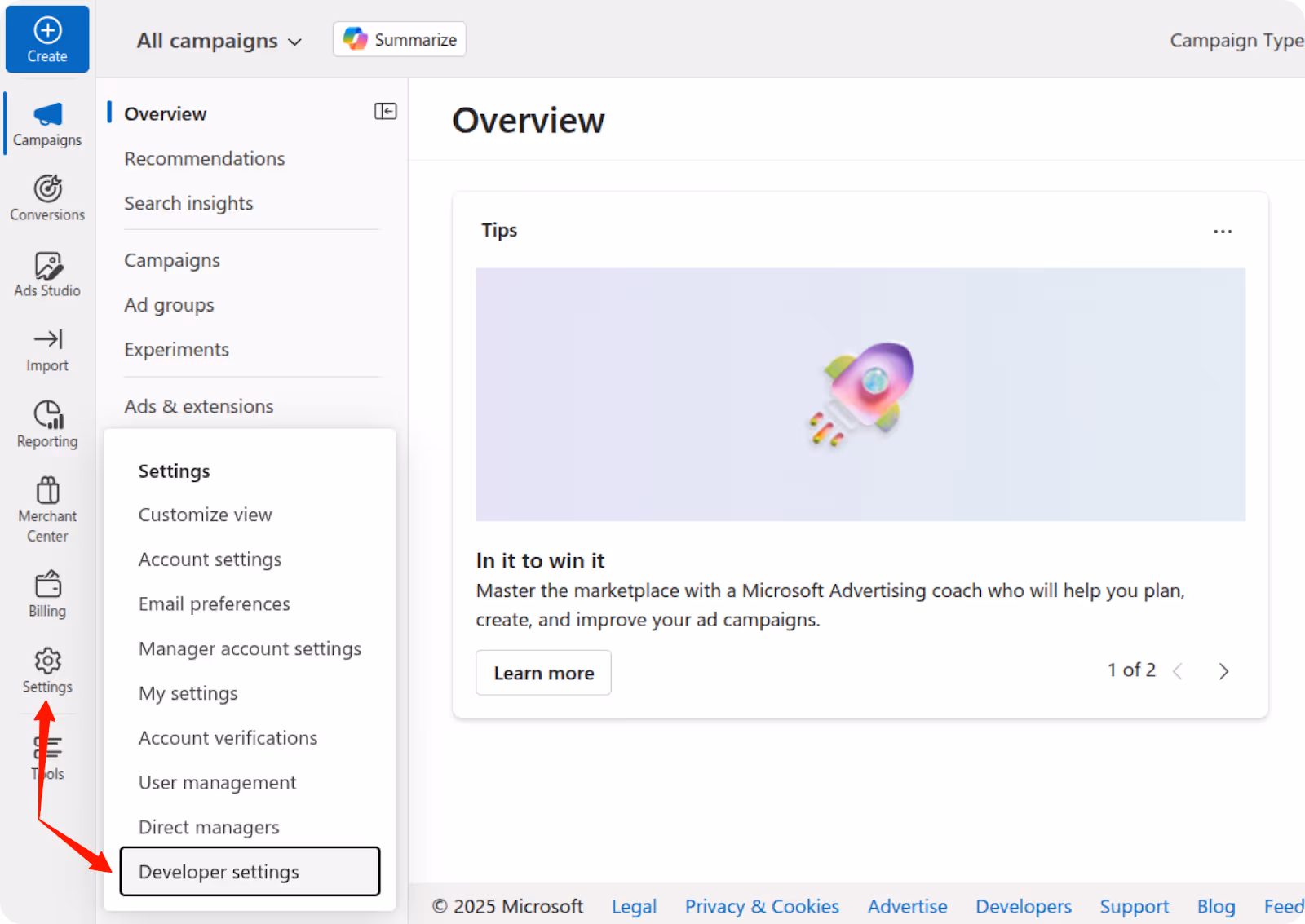
Task: Open the Conversions icon in the sidebar
Action: click(46, 197)
